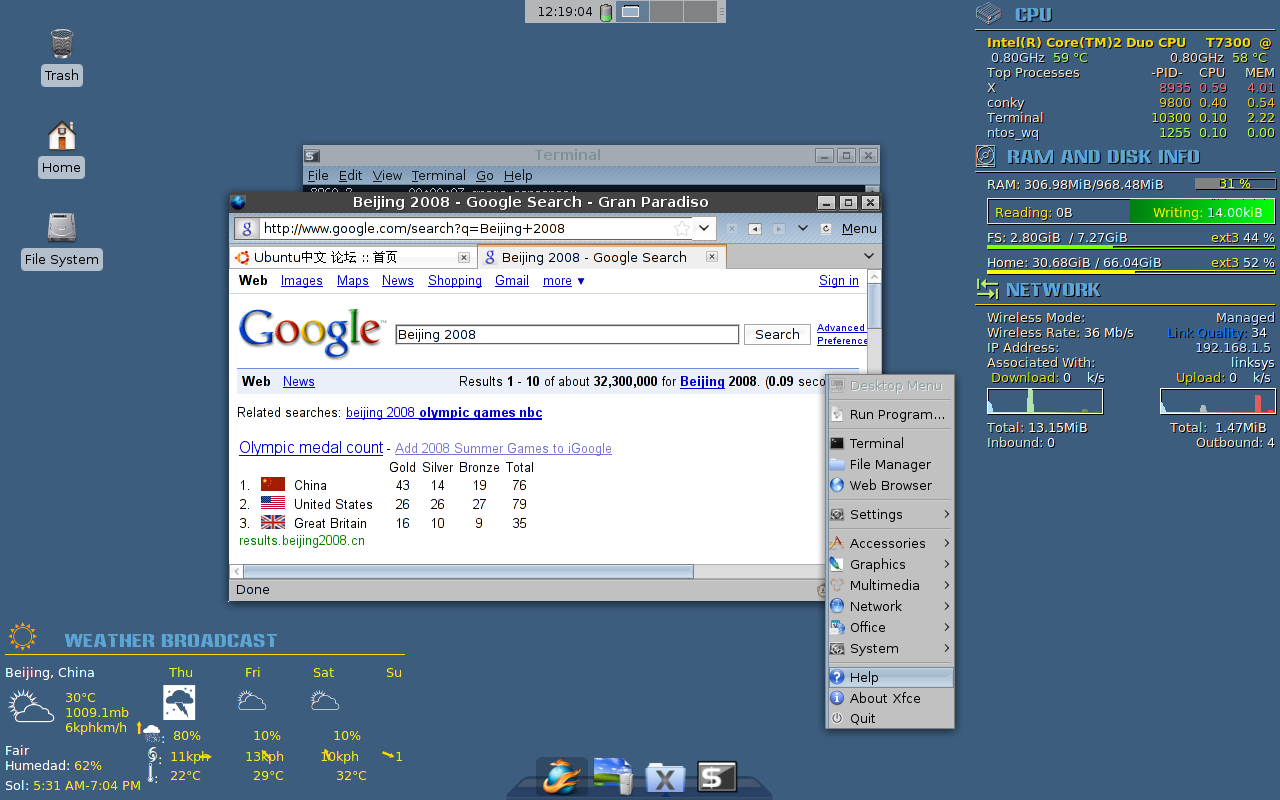Switch to the first workspace in pager
Screen dimensions: 1280x800
click(633, 12)
